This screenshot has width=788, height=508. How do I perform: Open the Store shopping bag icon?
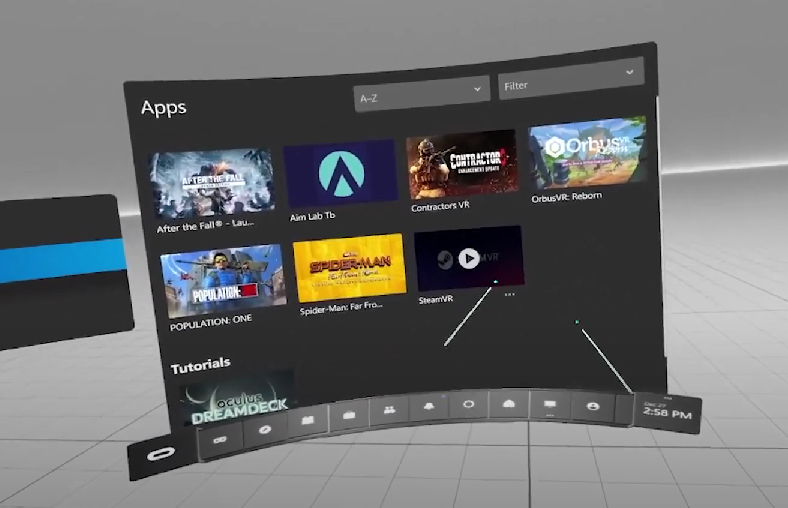click(349, 415)
